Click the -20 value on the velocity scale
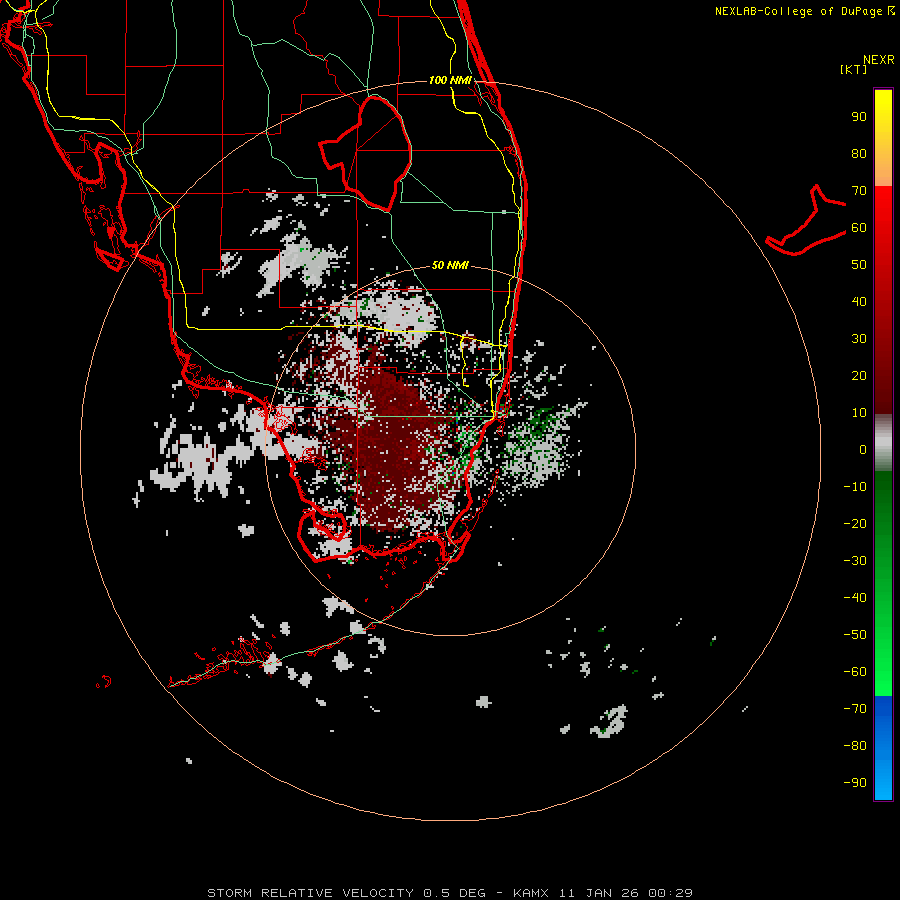The height and width of the screenshot is (900, 900). click(x=855, y=524)
